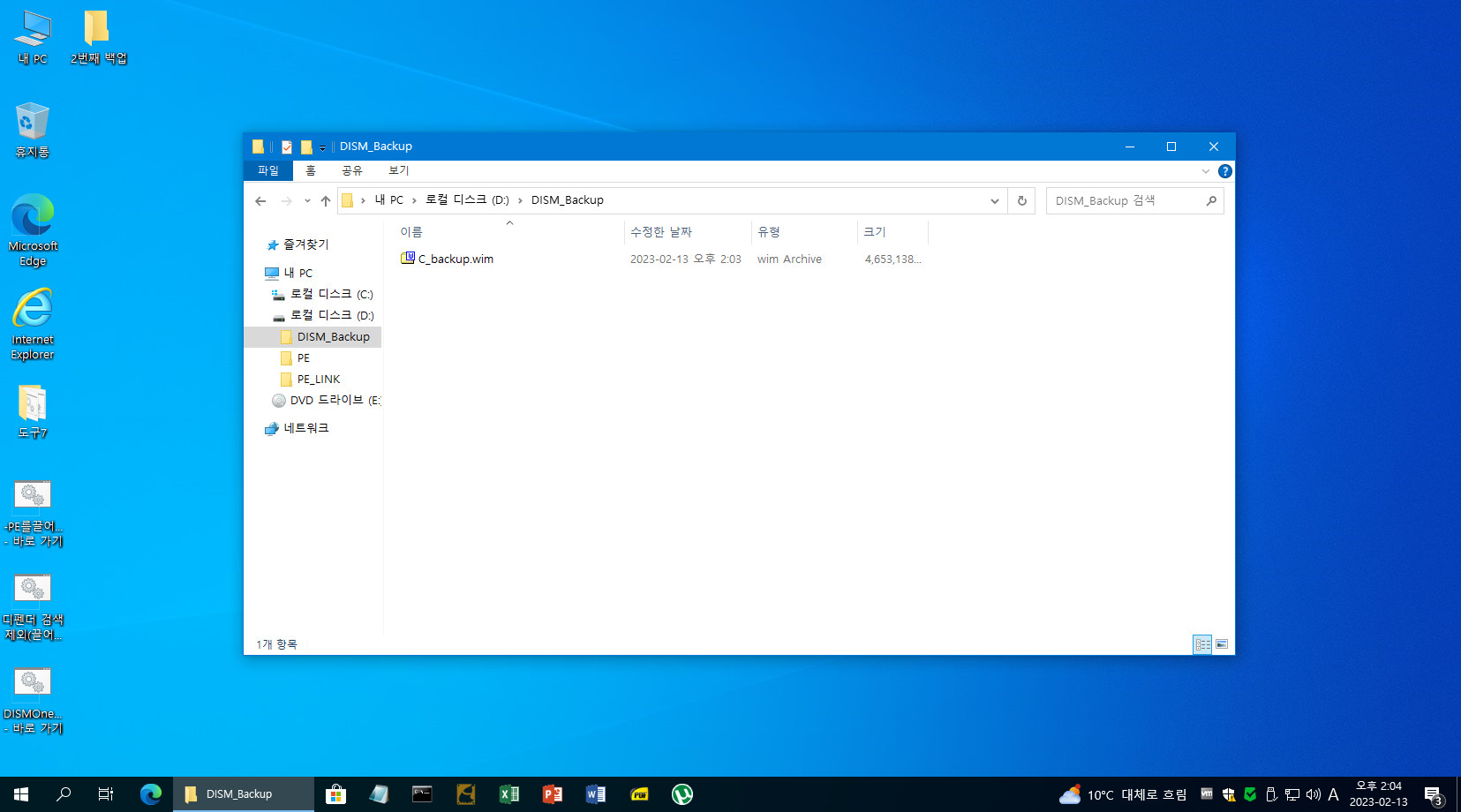Switch to large icons view button
Viewport: 1461px width, 812px height.
[1222, 644]
